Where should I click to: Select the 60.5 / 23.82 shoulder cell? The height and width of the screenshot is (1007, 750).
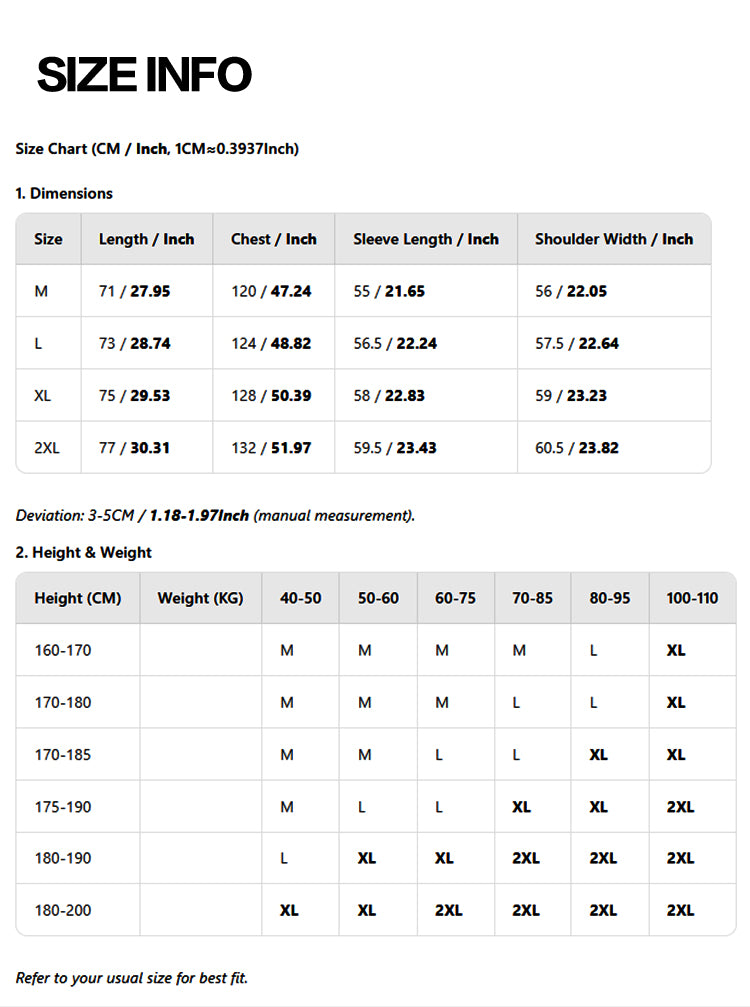click(576, 448)
